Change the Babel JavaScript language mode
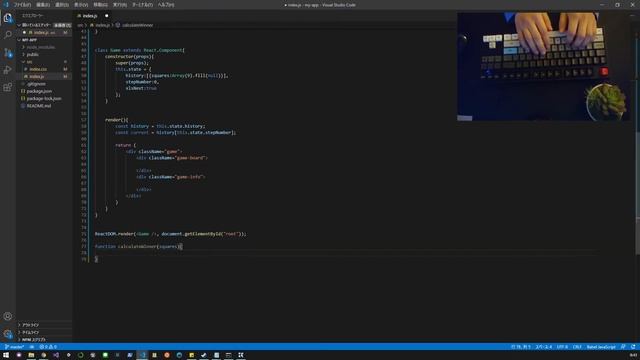Image resolution: width=640 pixels, height=360 pixels. pyautogui.click(x=601, y=347)
